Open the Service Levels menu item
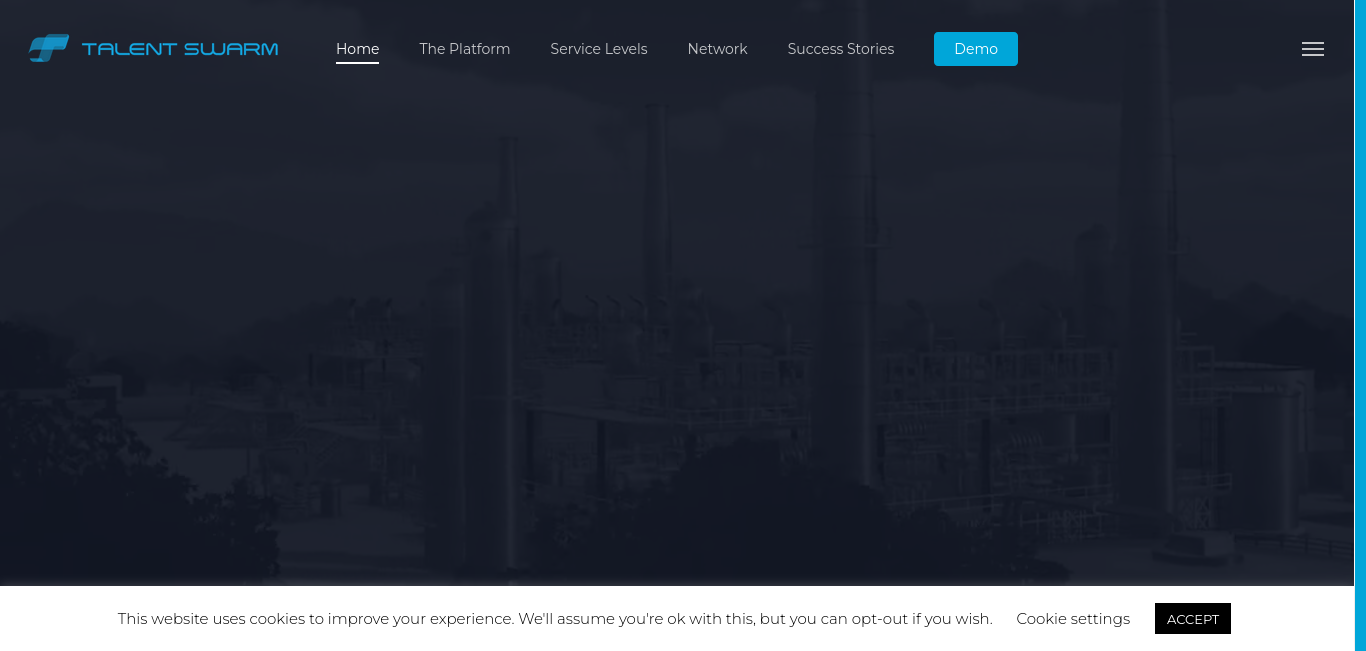The width and height of the screenshot is (1366, 651). pos(598,49)
